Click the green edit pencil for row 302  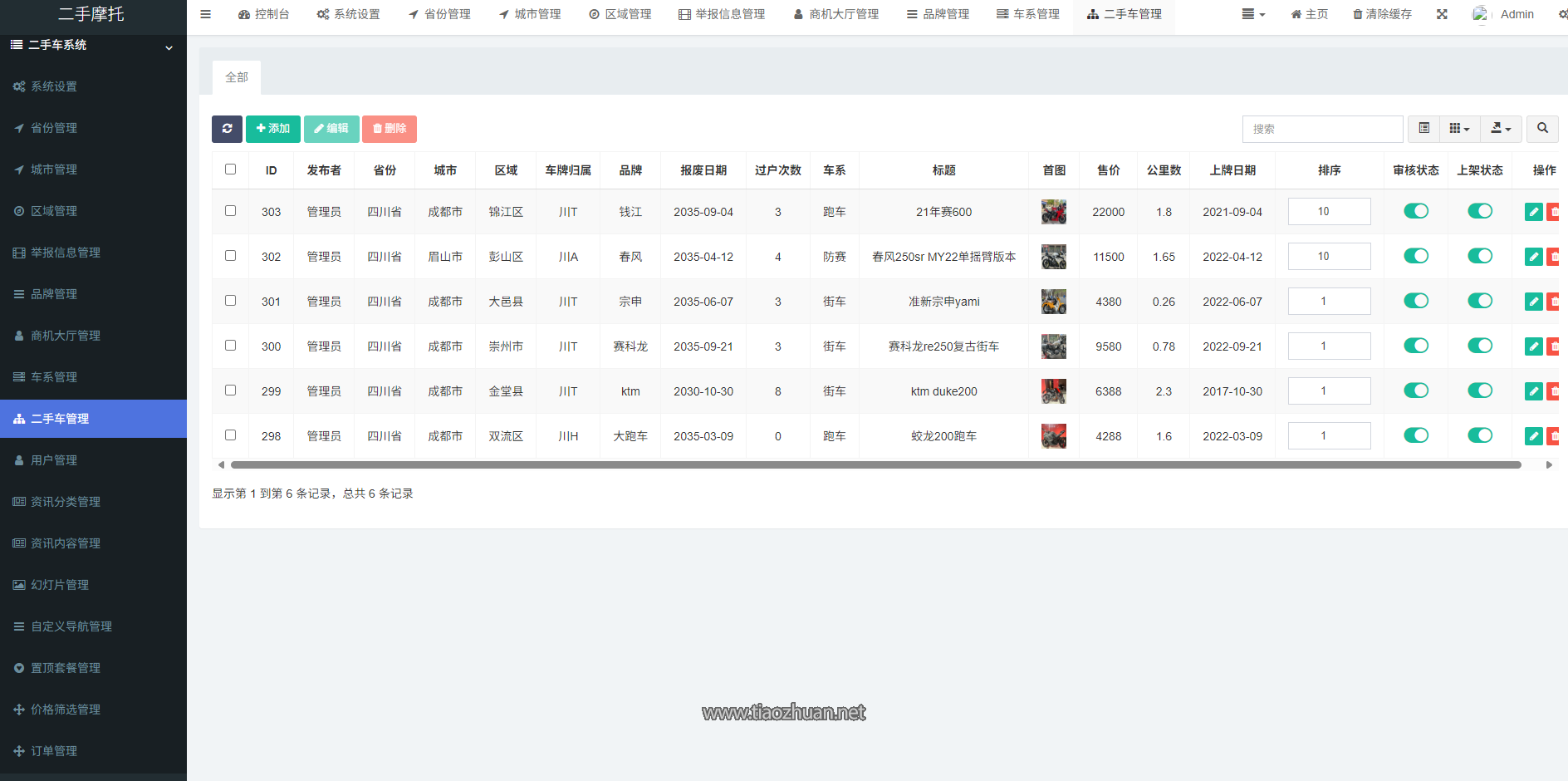point(1533,257)
